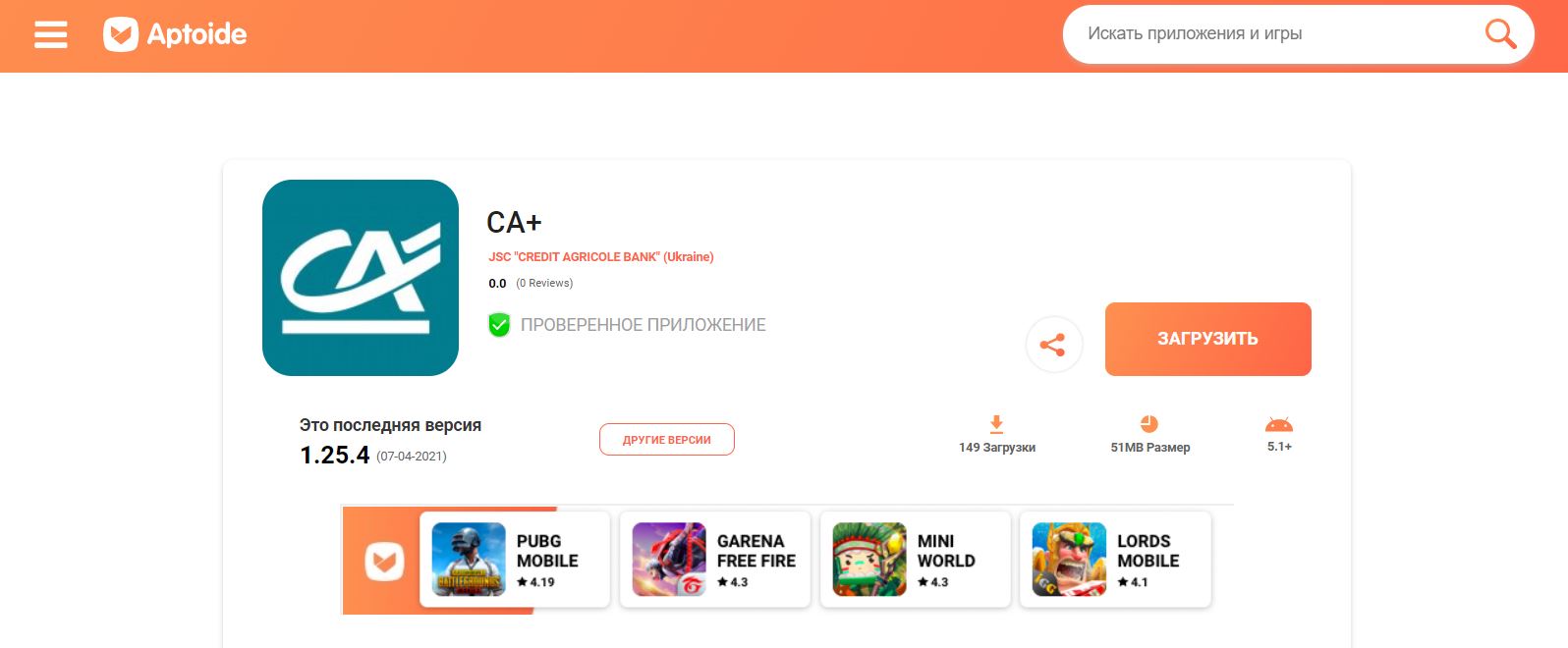This screenshot has height=648, width=1568.
Task: Click the ЗАГРУЗИТЬ download button
Action: pyautogui.click(x=1207, y=339)
